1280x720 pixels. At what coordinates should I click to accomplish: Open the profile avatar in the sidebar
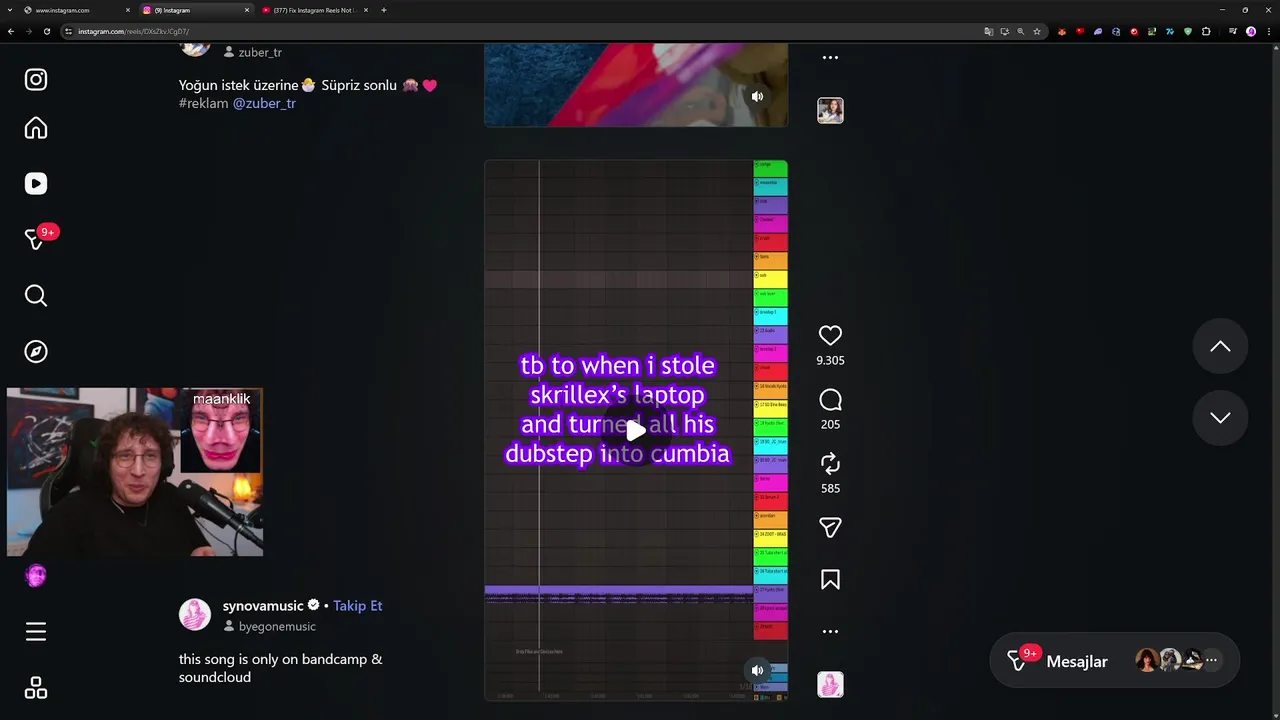point(36,576)
